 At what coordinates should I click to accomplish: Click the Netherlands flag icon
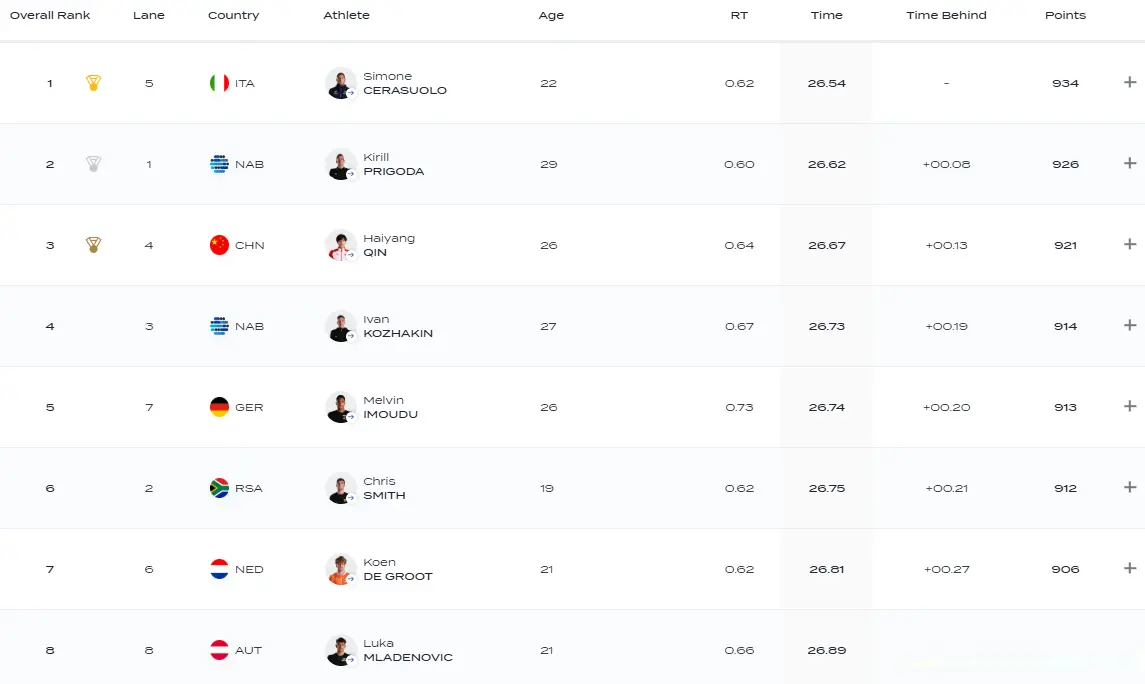[219, 569]
